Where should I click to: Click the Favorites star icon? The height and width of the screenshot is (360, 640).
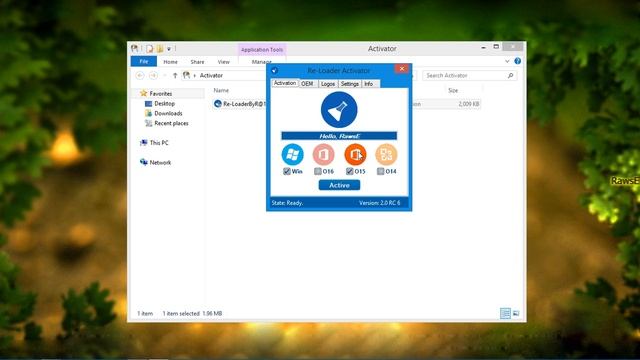click(143, 93)
